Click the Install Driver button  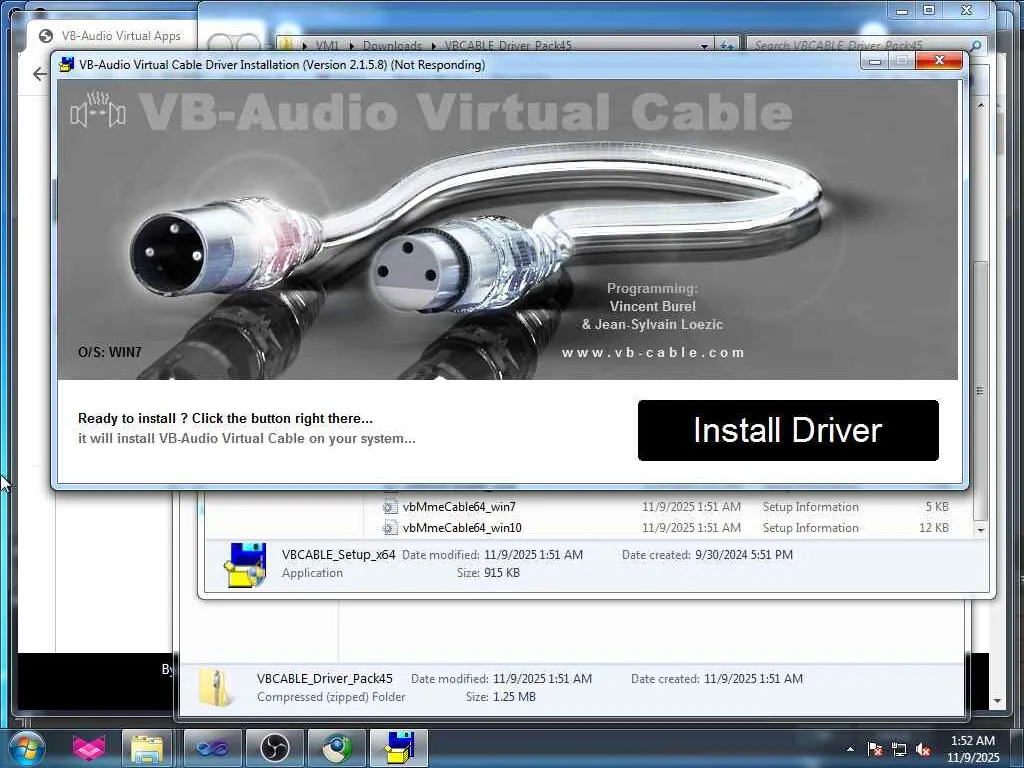[788, 430]
